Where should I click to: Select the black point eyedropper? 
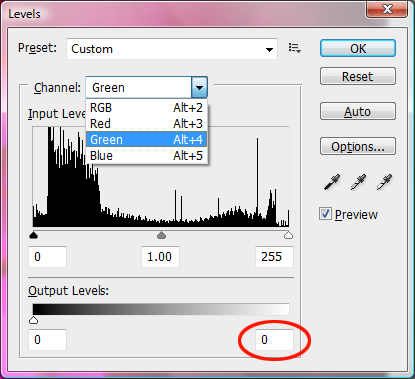(332, 182)
